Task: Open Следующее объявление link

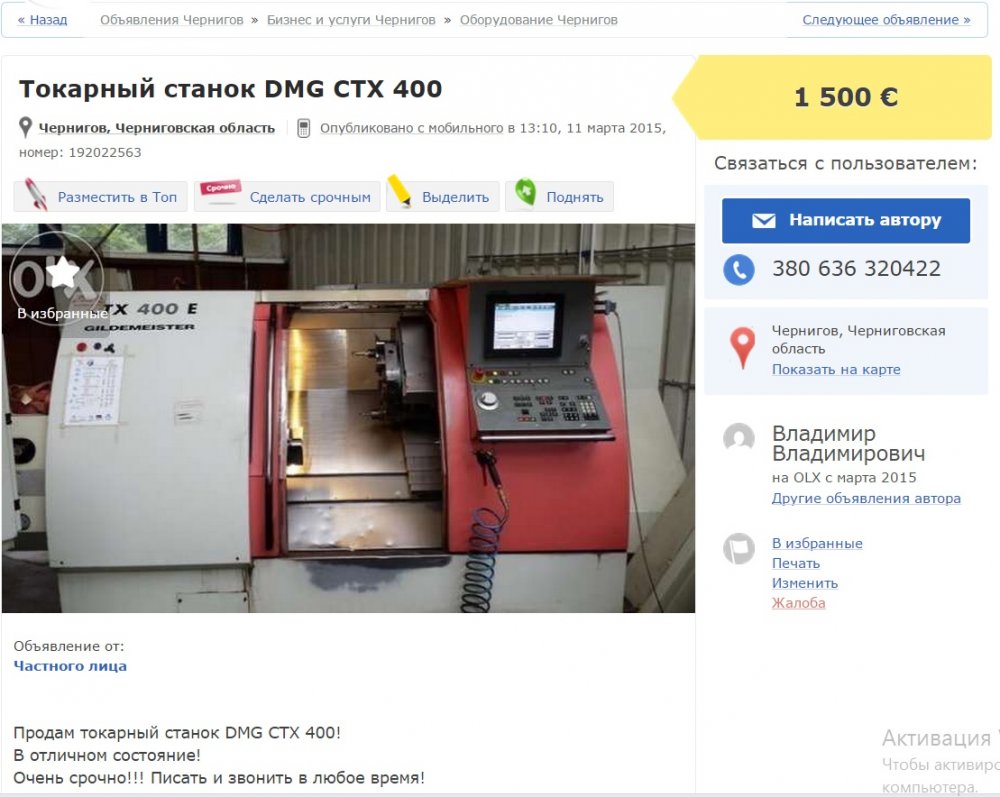Action: (886, 20)
